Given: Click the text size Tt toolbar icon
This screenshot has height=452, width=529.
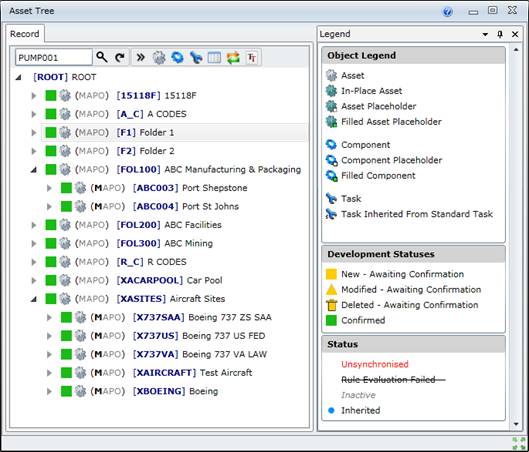Looking at the screenshot, I should (252, 58).
